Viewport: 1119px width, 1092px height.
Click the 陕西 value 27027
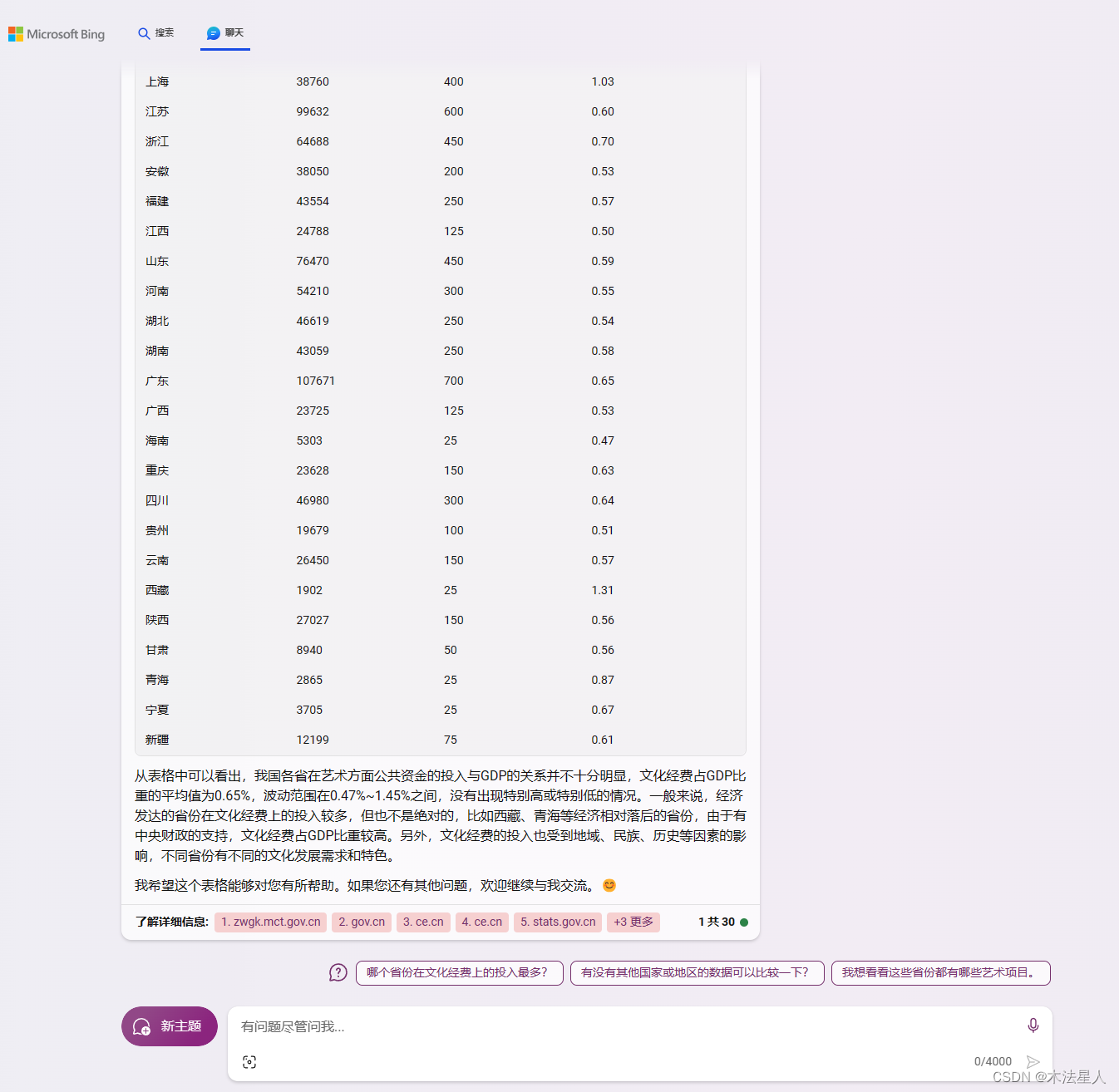tap(313, 620)
